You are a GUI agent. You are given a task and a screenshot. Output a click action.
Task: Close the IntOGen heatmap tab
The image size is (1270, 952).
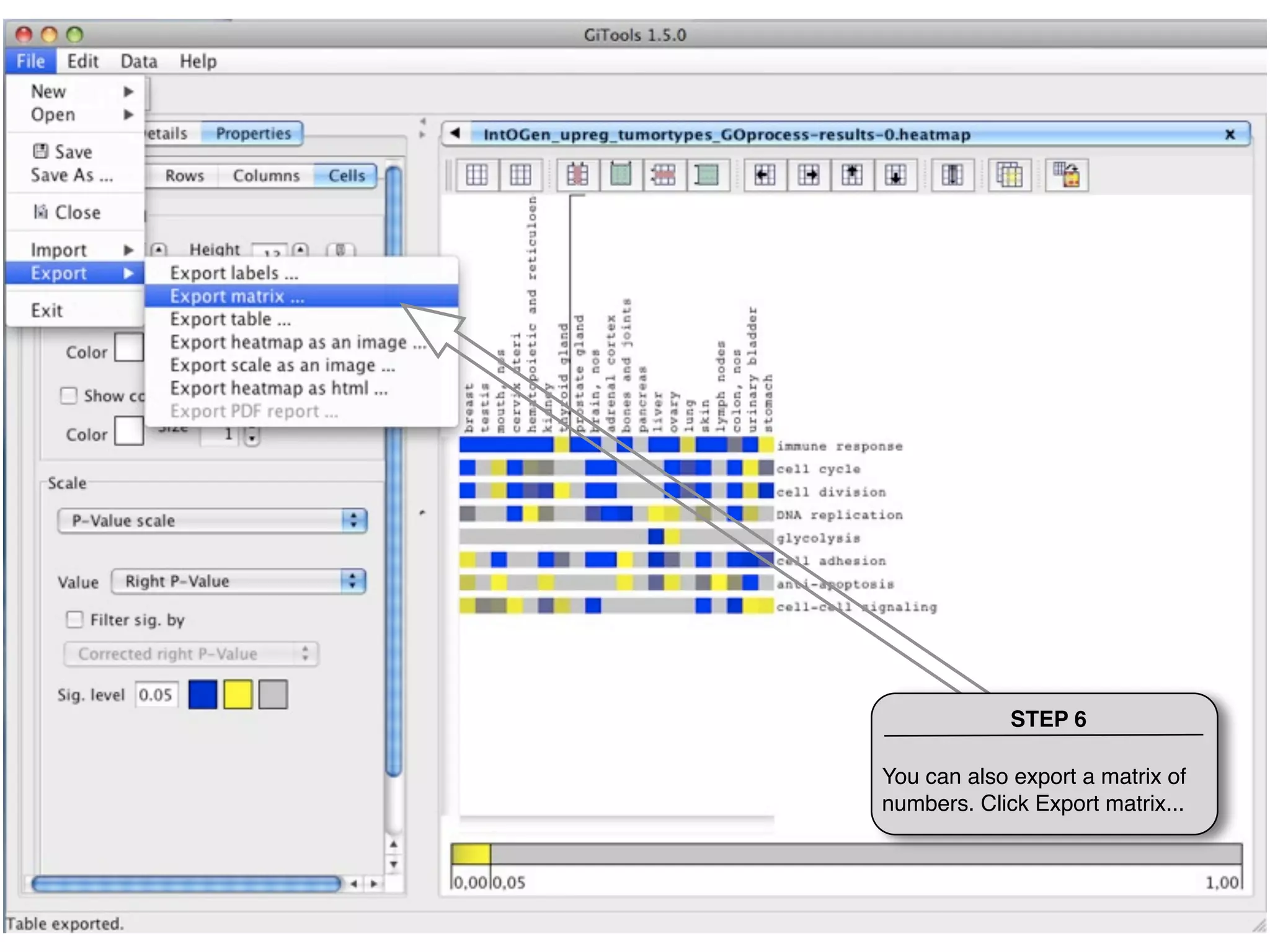click(1230, 134)
